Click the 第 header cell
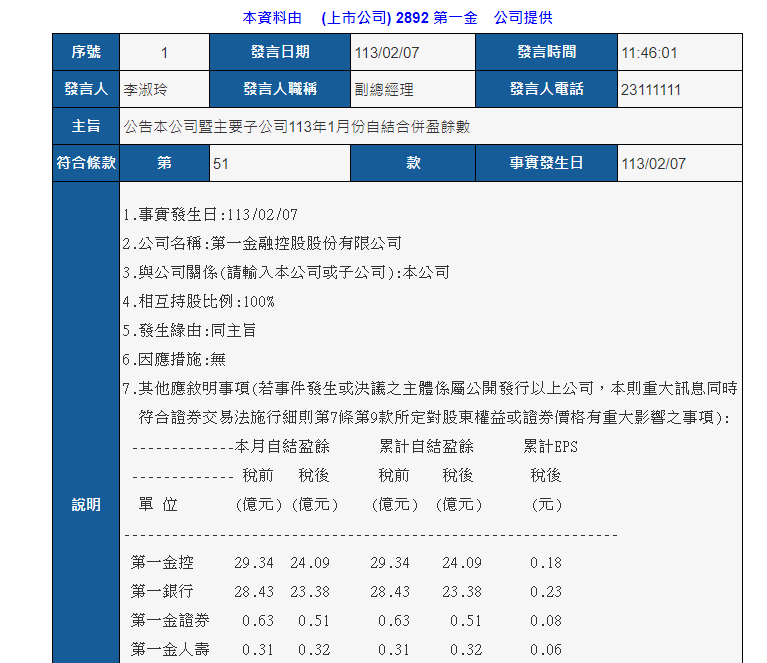The height and width of the screenshot is (663, 767). click(x=164, y=163)
